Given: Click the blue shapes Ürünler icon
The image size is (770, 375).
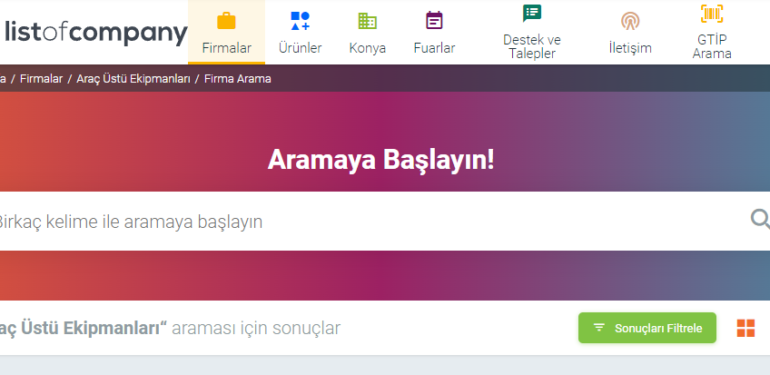Looking at the screenshot, I should [x=300, y=21].
